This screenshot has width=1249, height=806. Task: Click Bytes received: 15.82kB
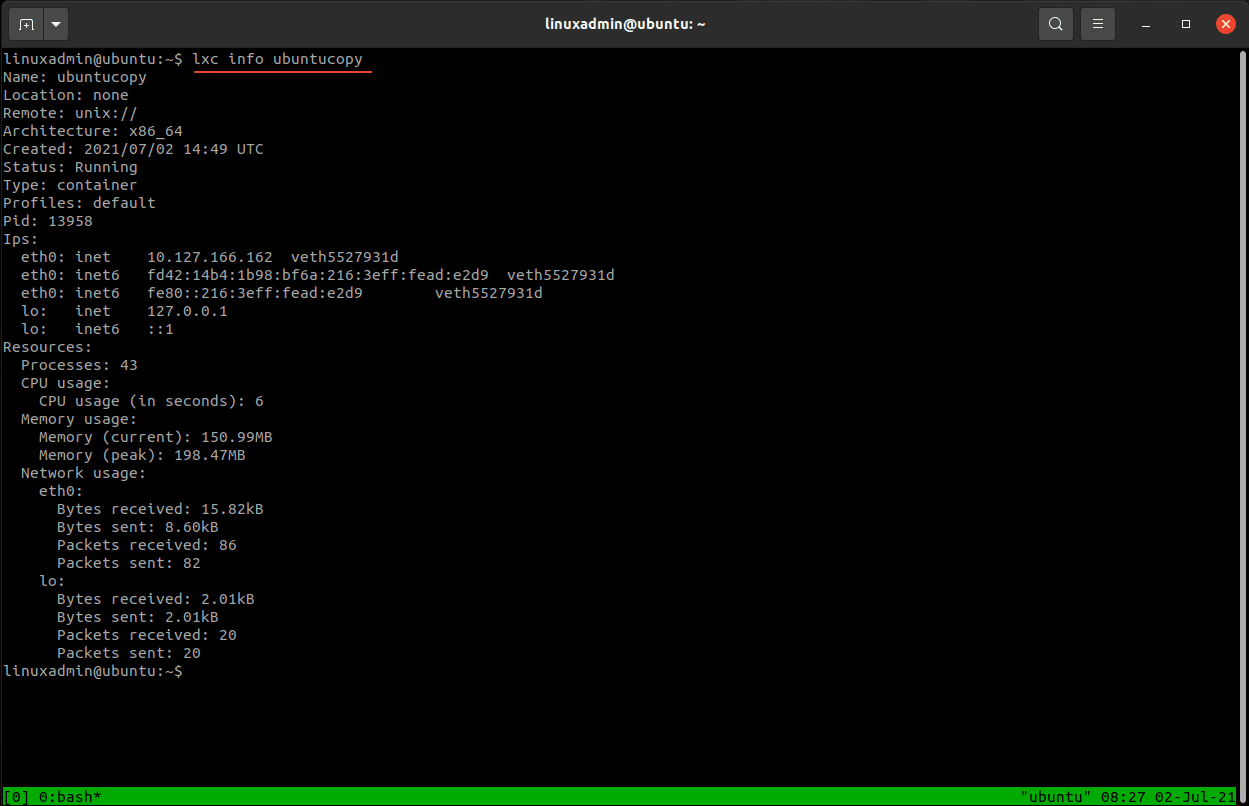[x=160, y=509]
